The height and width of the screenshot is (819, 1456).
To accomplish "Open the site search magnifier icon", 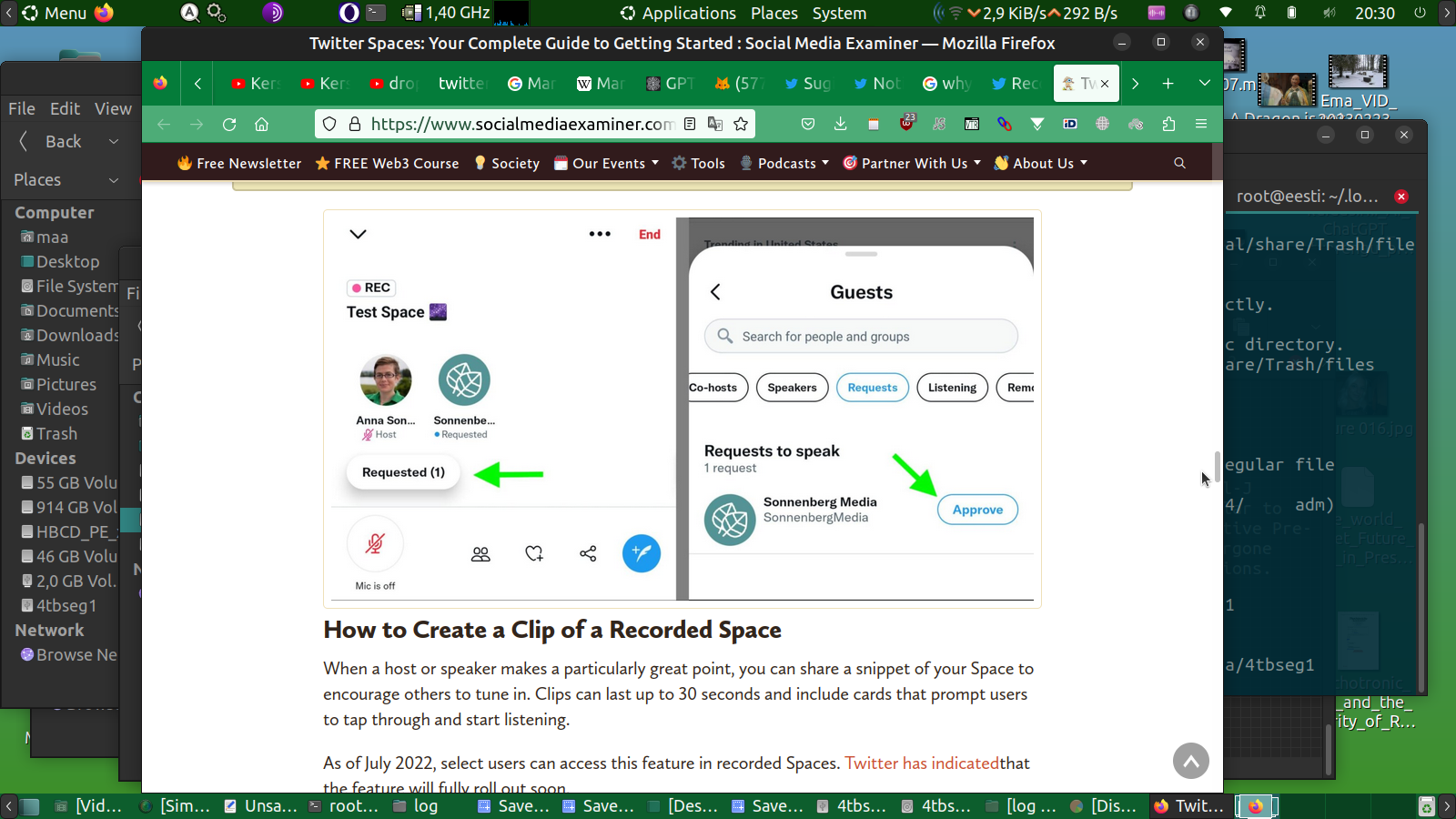I will (1179, 164).
